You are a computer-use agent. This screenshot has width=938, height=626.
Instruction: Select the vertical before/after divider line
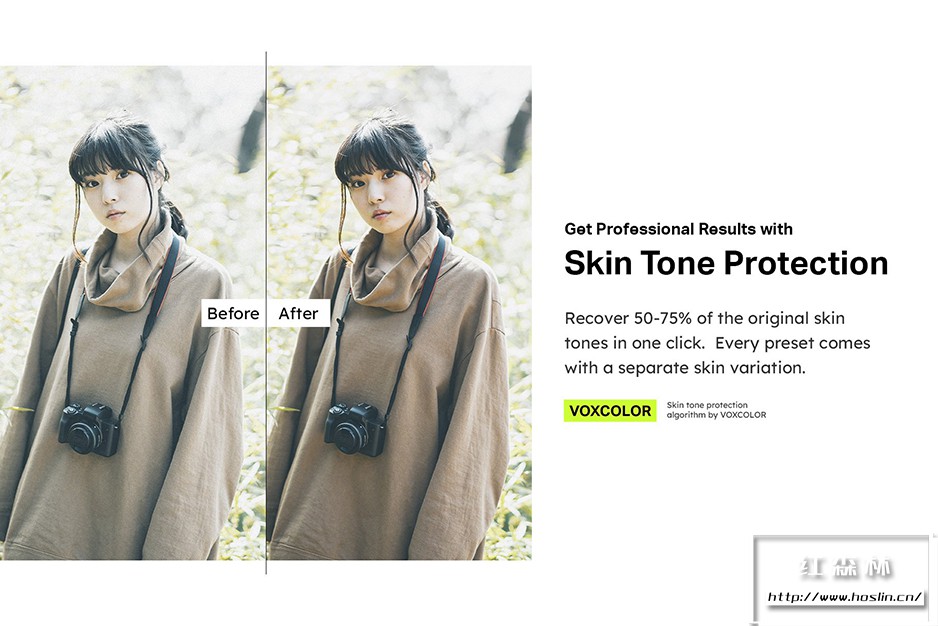[x=266, y=313]
